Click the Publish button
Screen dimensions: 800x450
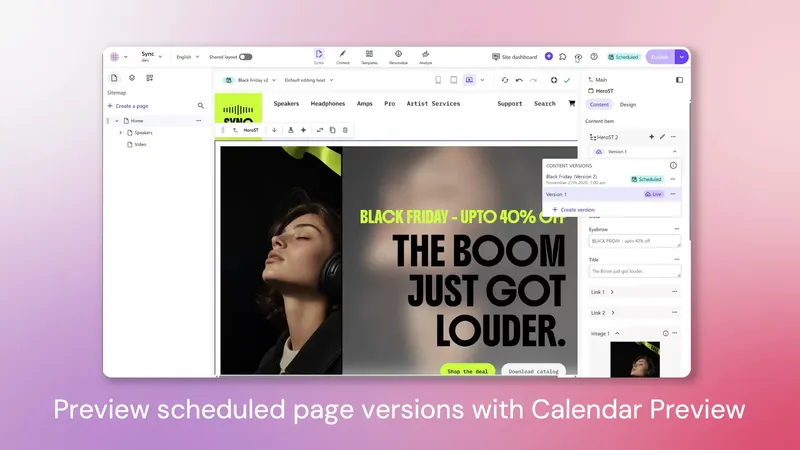pyautogui.click(x=660, y=57)
